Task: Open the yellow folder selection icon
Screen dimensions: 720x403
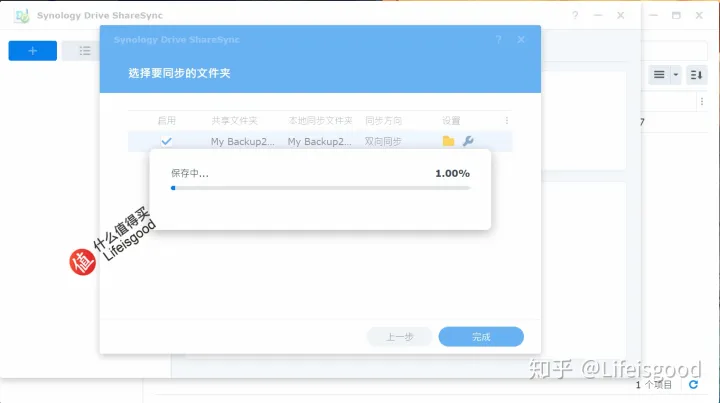Action: pos(448,141)
